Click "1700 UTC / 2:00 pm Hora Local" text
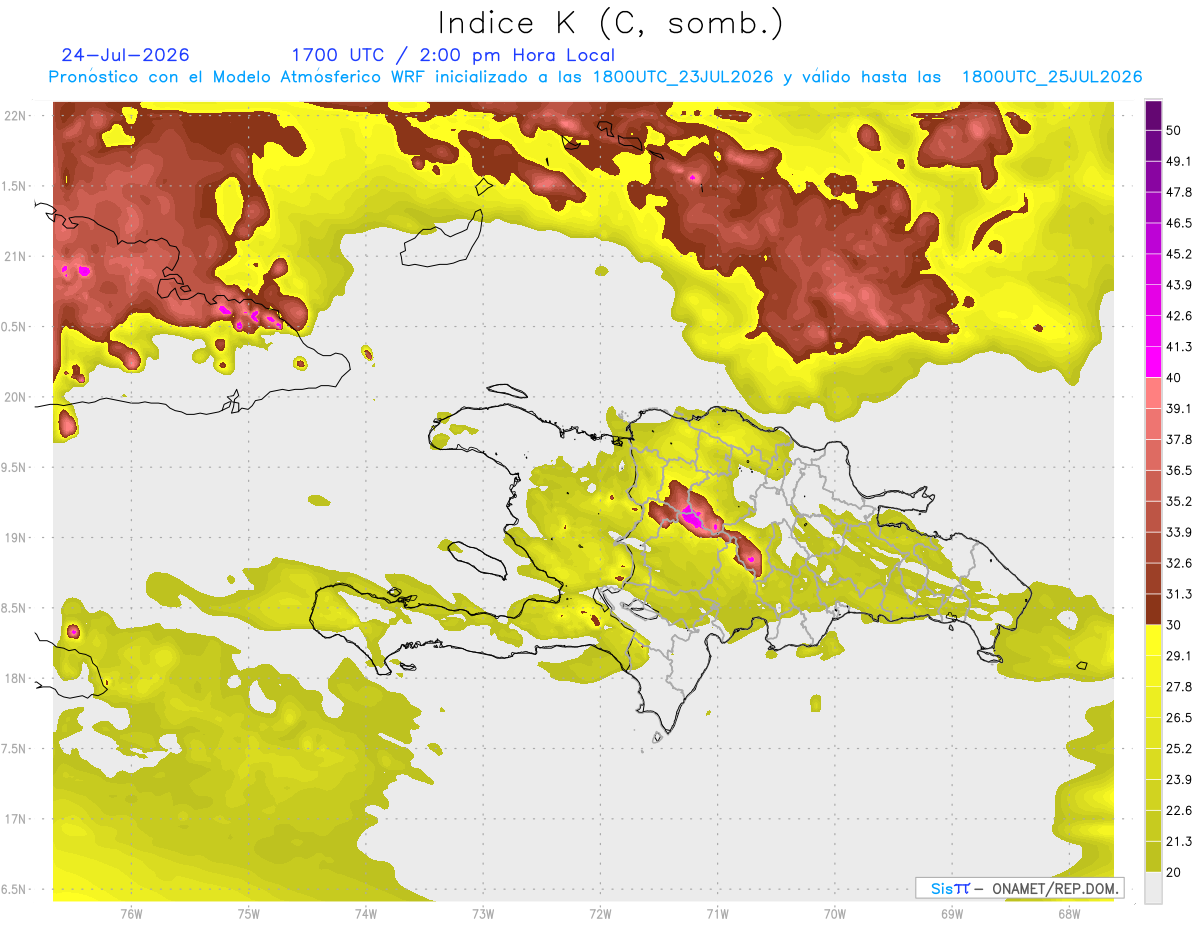 click(453, 55)
